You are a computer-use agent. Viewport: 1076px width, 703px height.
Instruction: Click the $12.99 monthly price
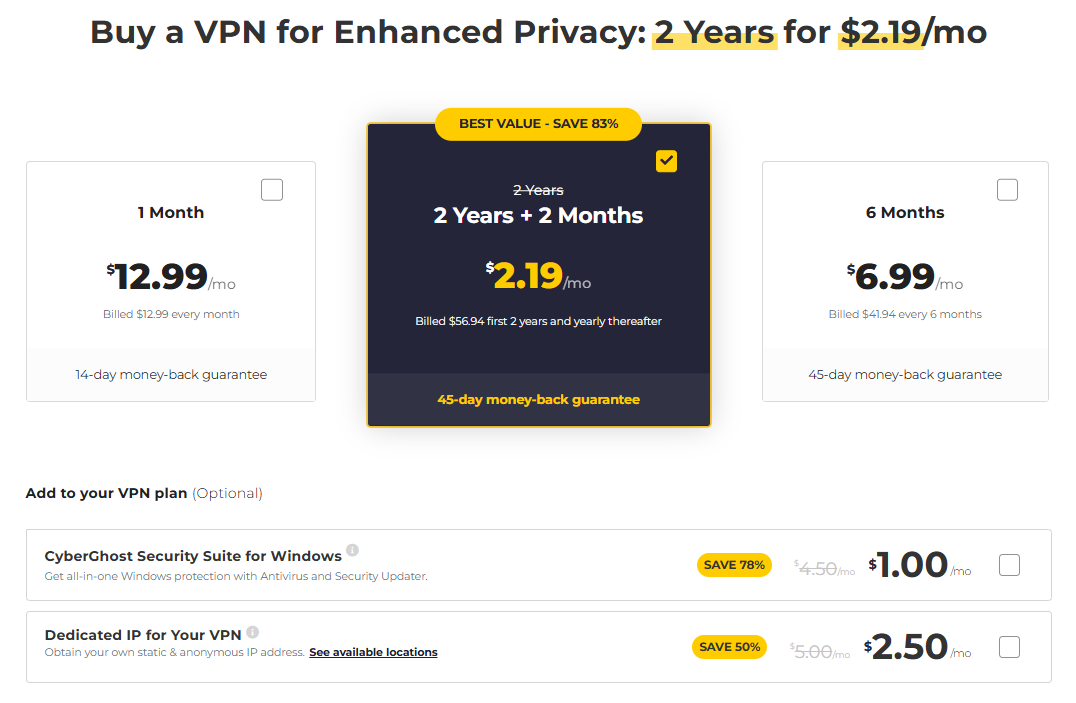[x=162, y=276]
